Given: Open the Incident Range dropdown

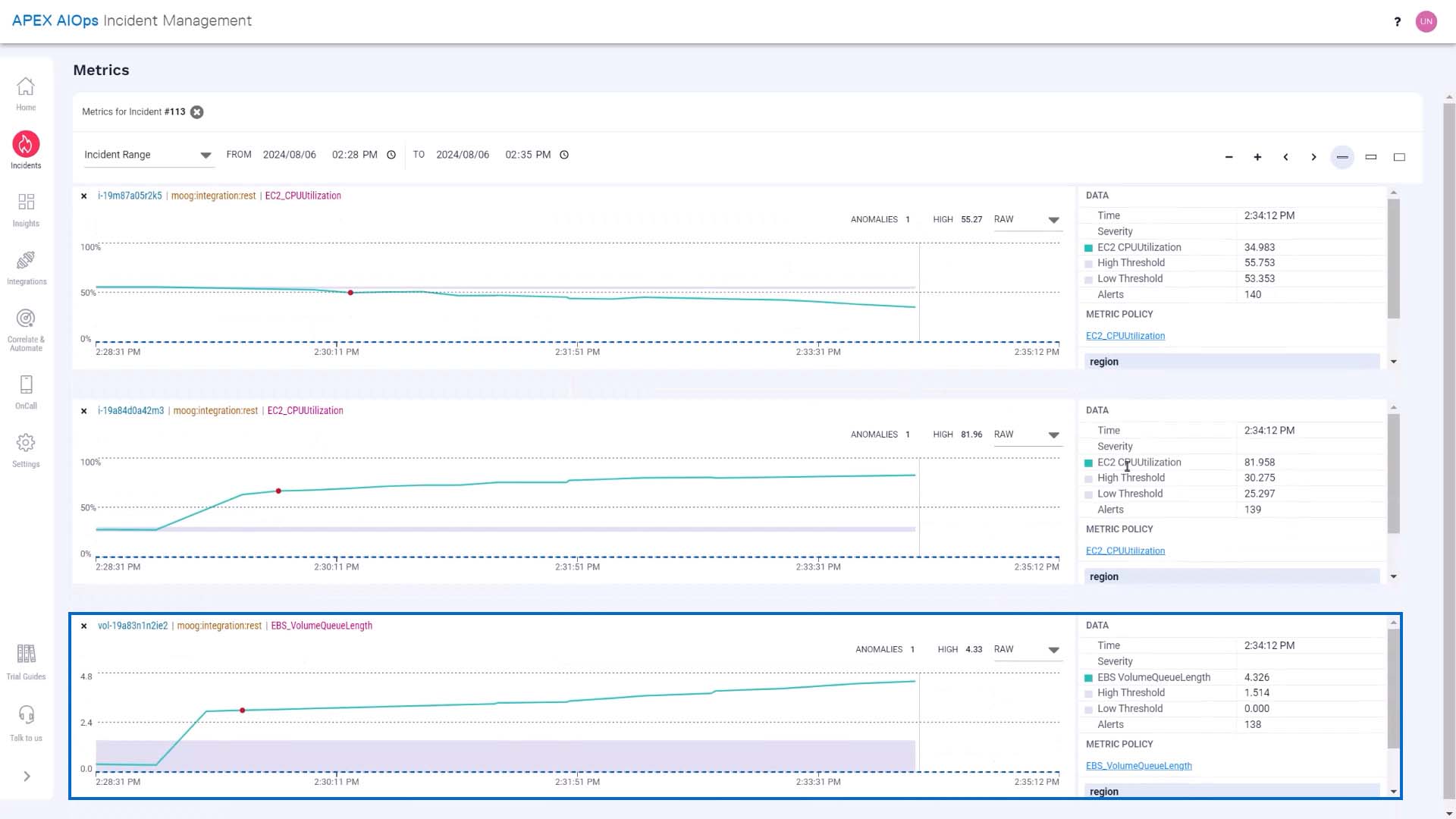Looking at the screenshot, I should (147, 155).
